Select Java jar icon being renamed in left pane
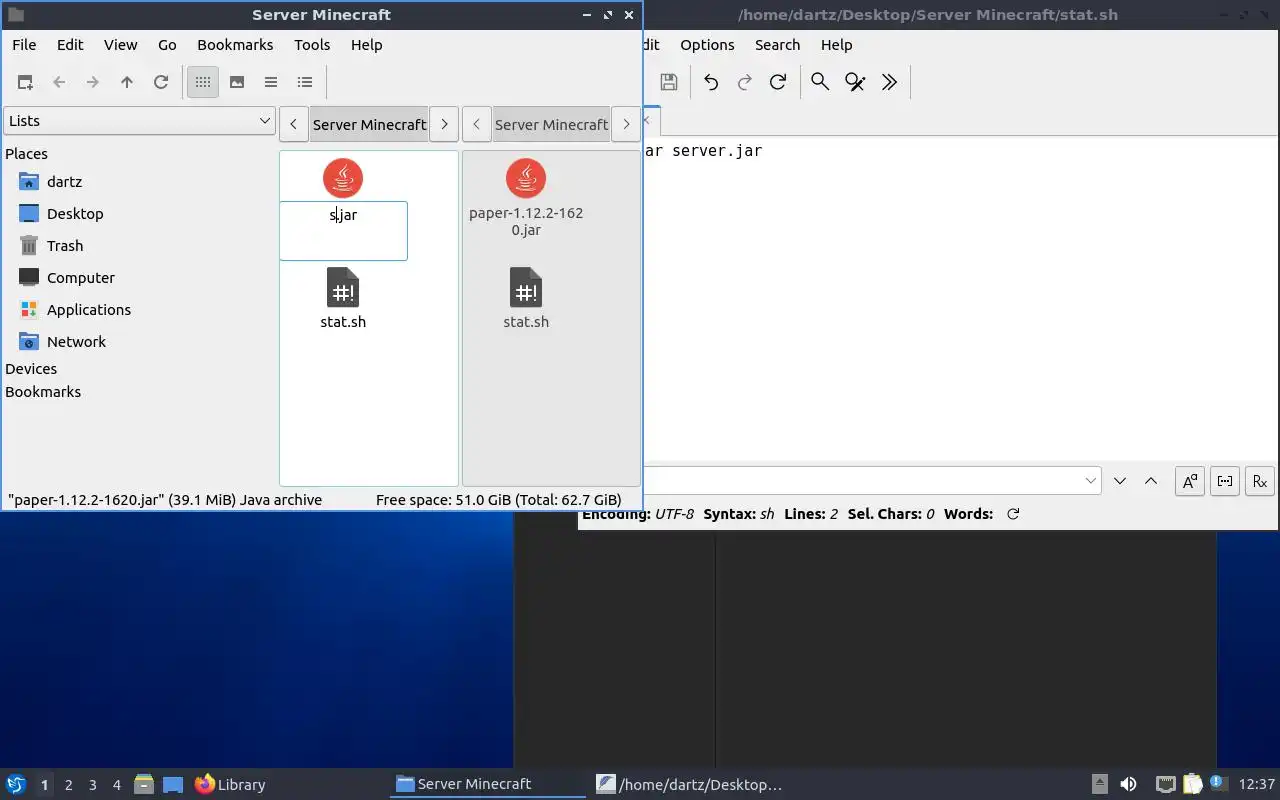This screenshot has width=1280, height=800. click(x=343, y=178)
